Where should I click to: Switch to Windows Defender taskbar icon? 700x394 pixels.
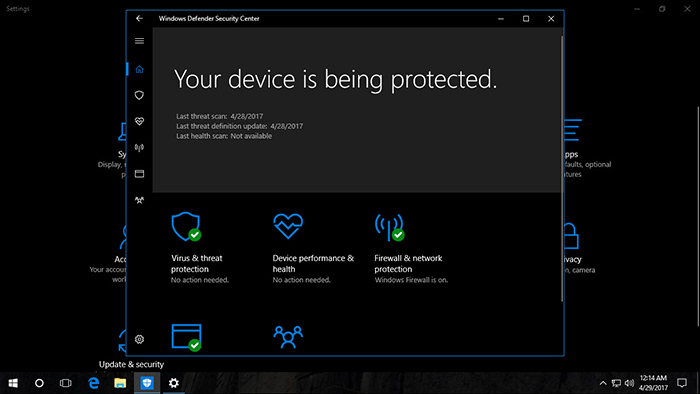(x=147, y=383)
